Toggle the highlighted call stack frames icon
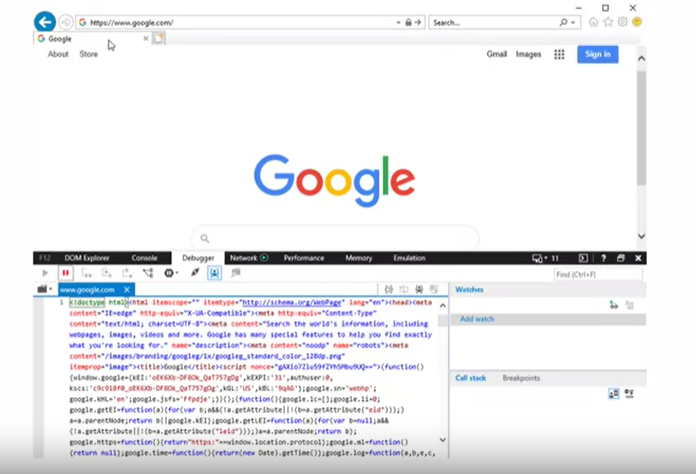Screen dimensions: 696x474 (614, 393)
